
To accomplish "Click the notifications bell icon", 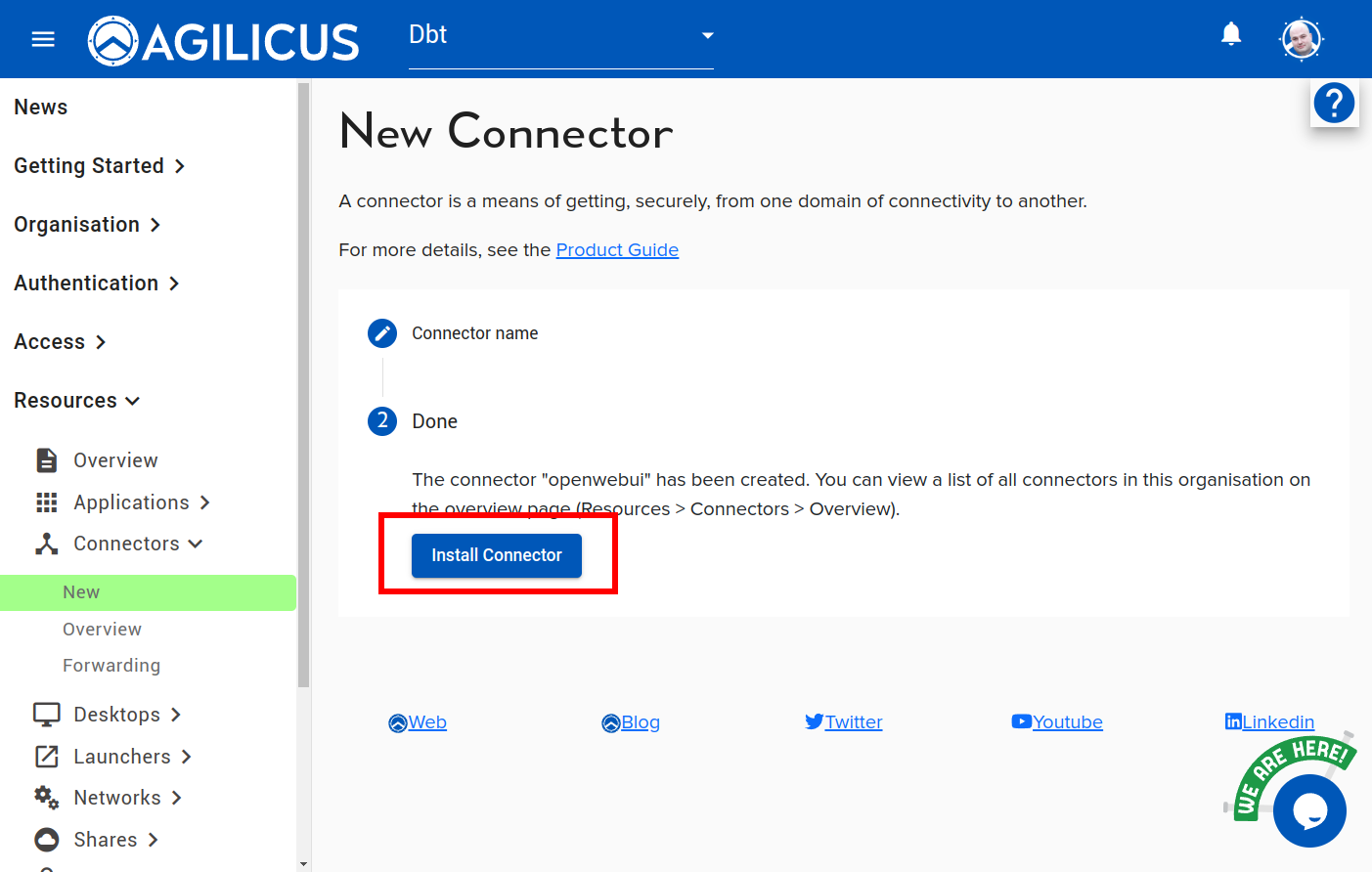I will [1231, 35].
